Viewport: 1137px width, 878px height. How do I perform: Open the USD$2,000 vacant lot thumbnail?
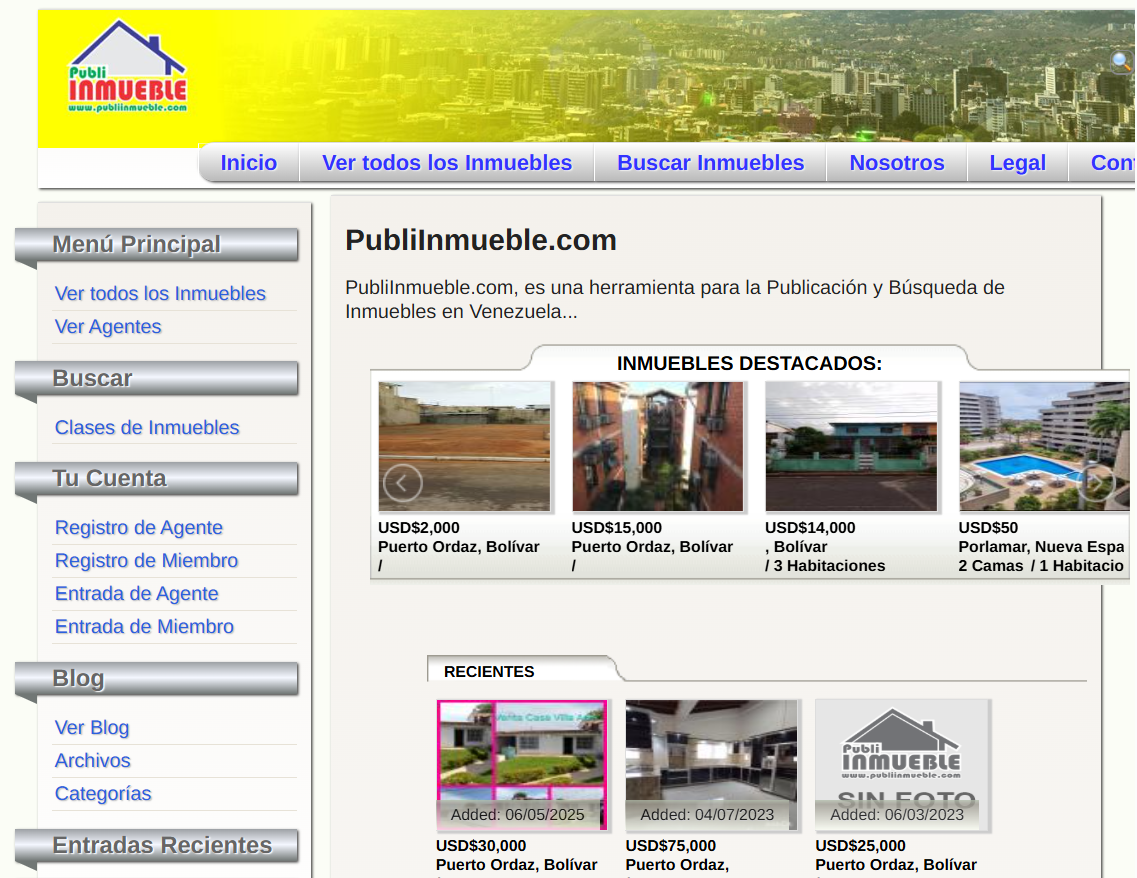464,446
